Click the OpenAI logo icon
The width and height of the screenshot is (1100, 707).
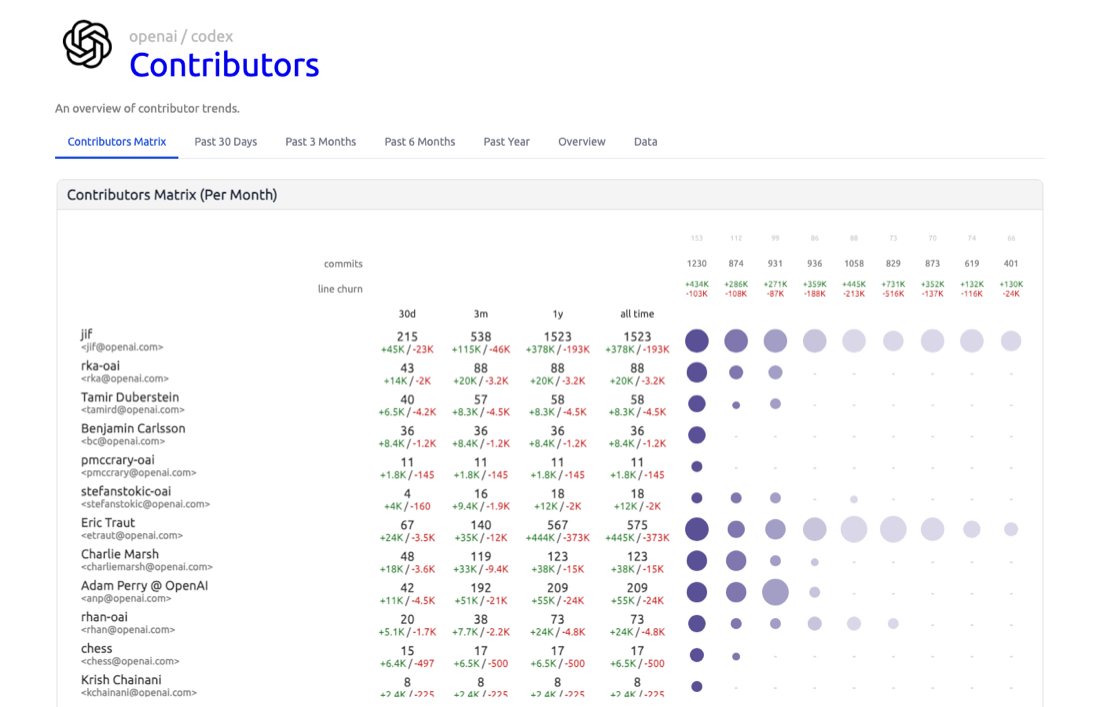pyautogui.click(x=87, y=43)
